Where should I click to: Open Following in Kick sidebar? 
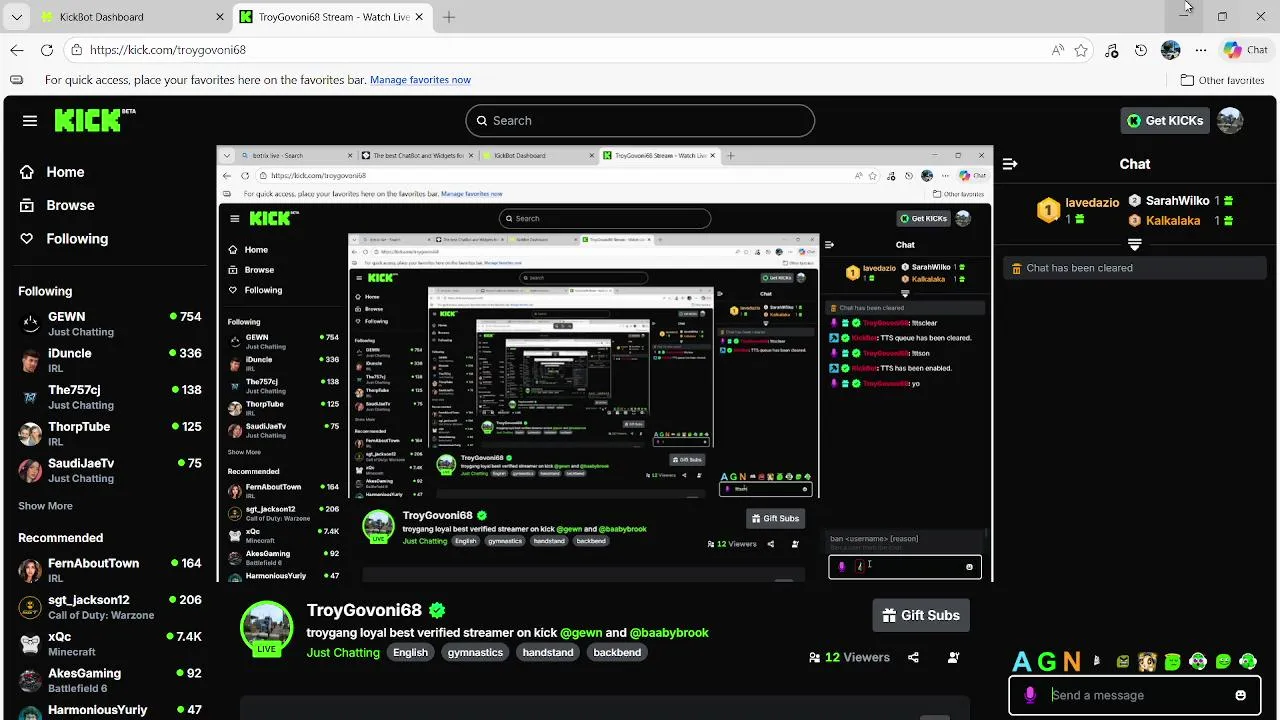[64, 238]
